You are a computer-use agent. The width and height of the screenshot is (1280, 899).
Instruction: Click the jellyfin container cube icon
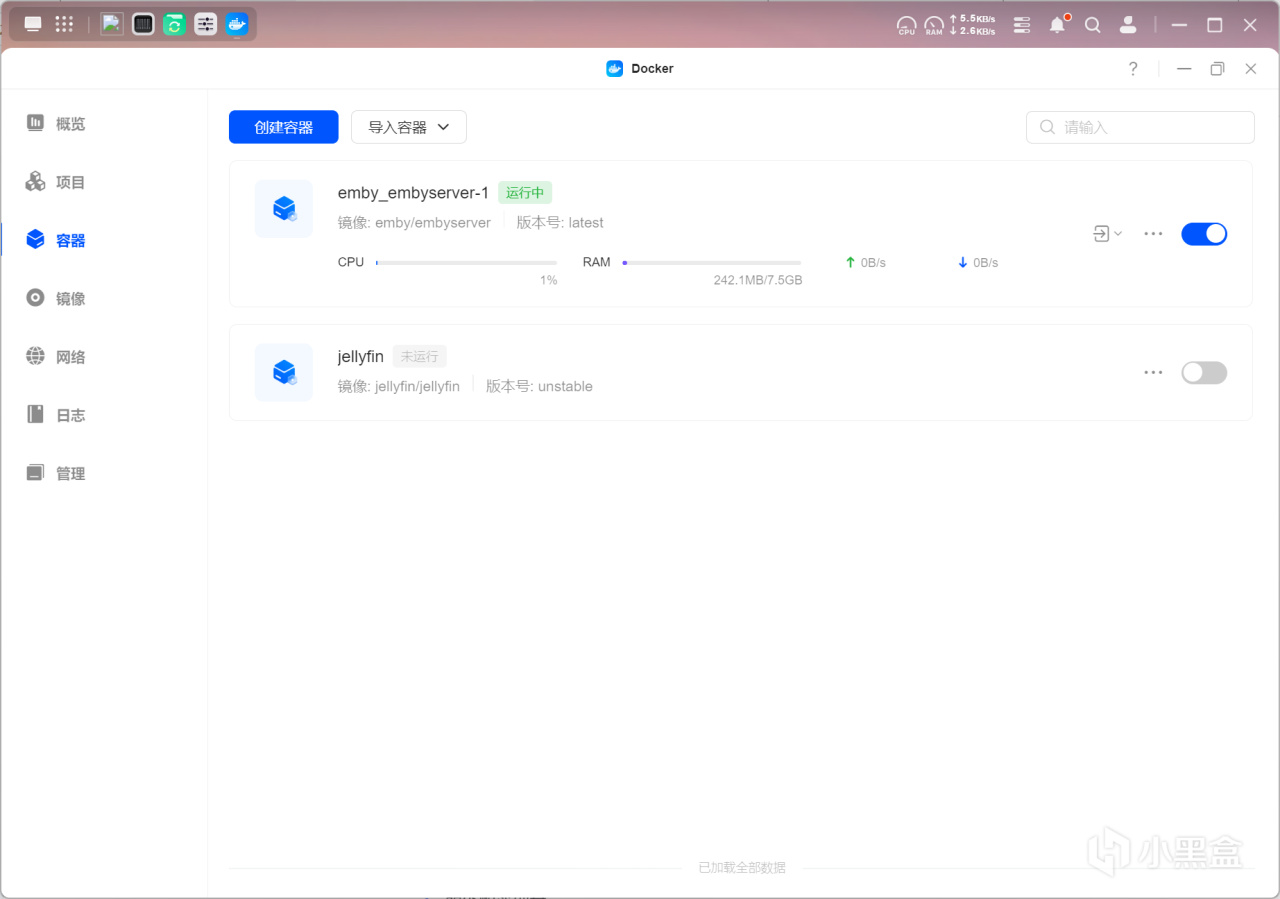click(x=284, y=373)
